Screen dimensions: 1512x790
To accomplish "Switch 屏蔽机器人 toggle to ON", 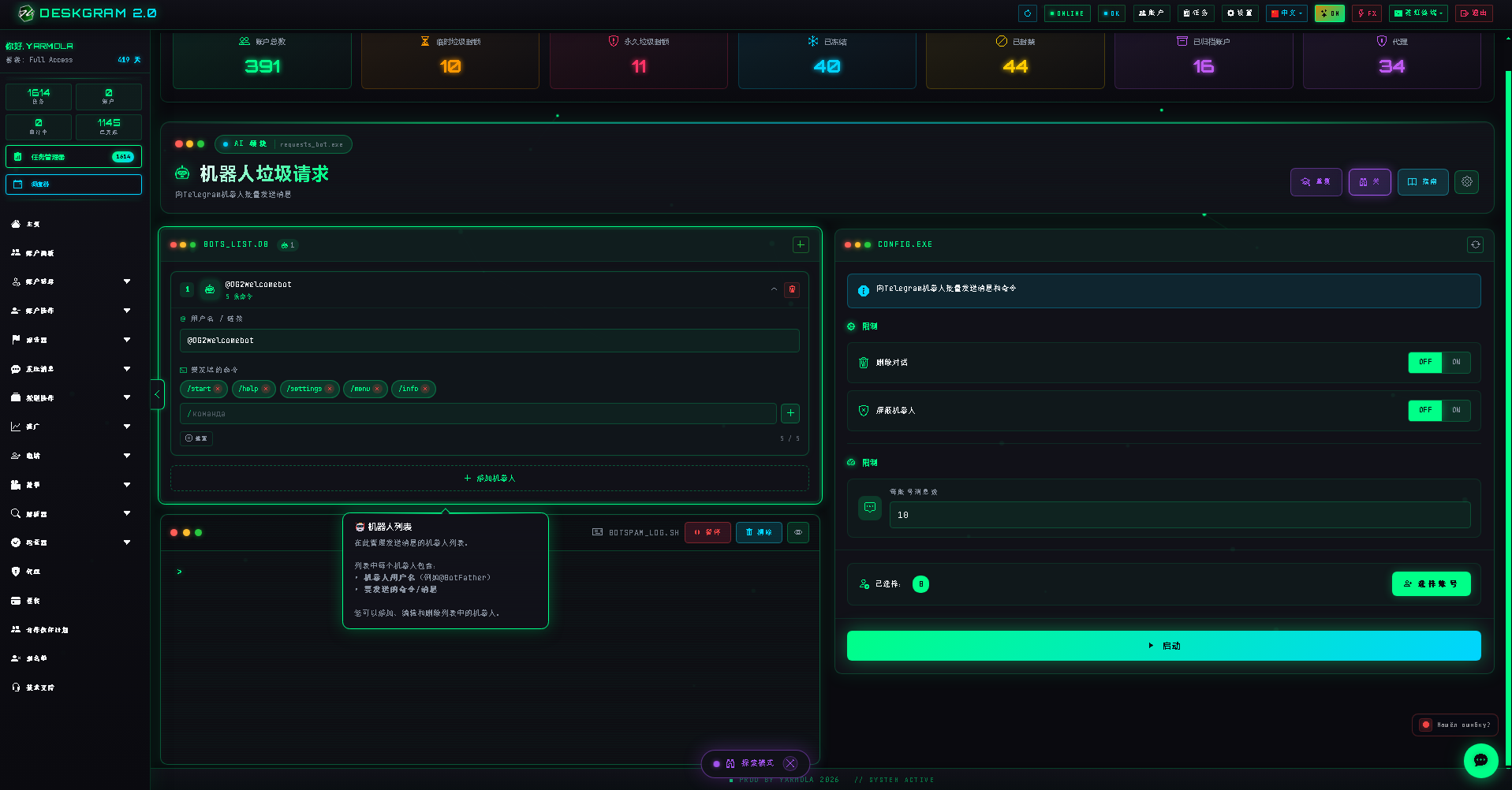I will 1456,411.
